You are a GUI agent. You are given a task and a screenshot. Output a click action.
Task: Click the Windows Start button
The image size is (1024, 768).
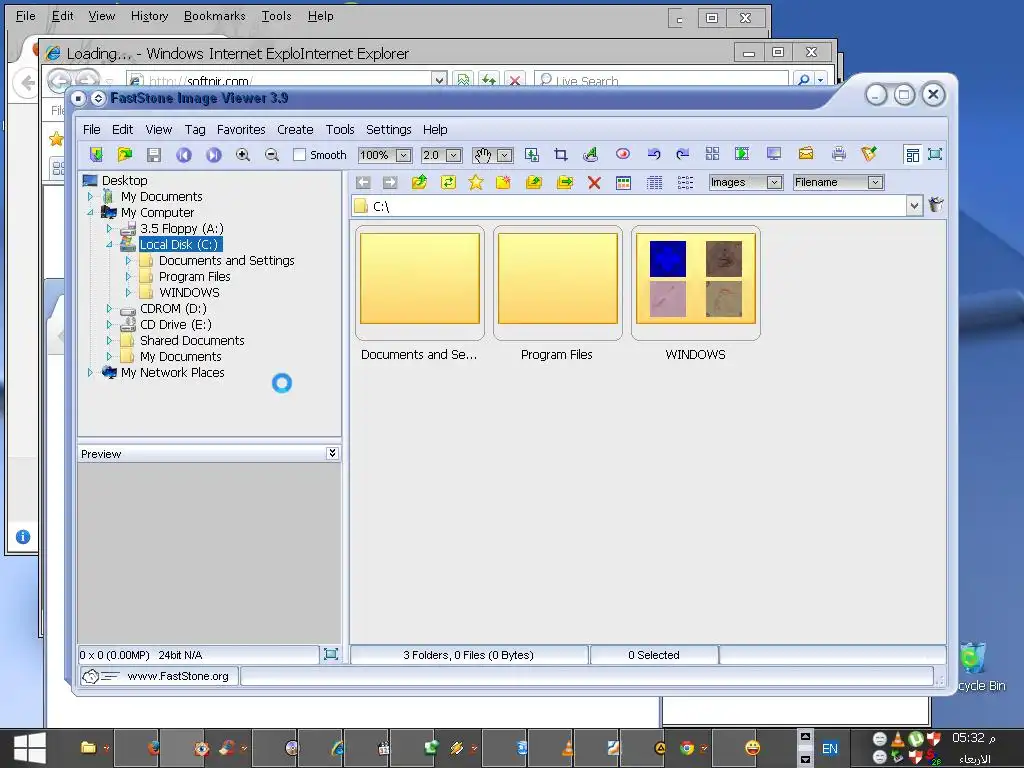point(29,748)
